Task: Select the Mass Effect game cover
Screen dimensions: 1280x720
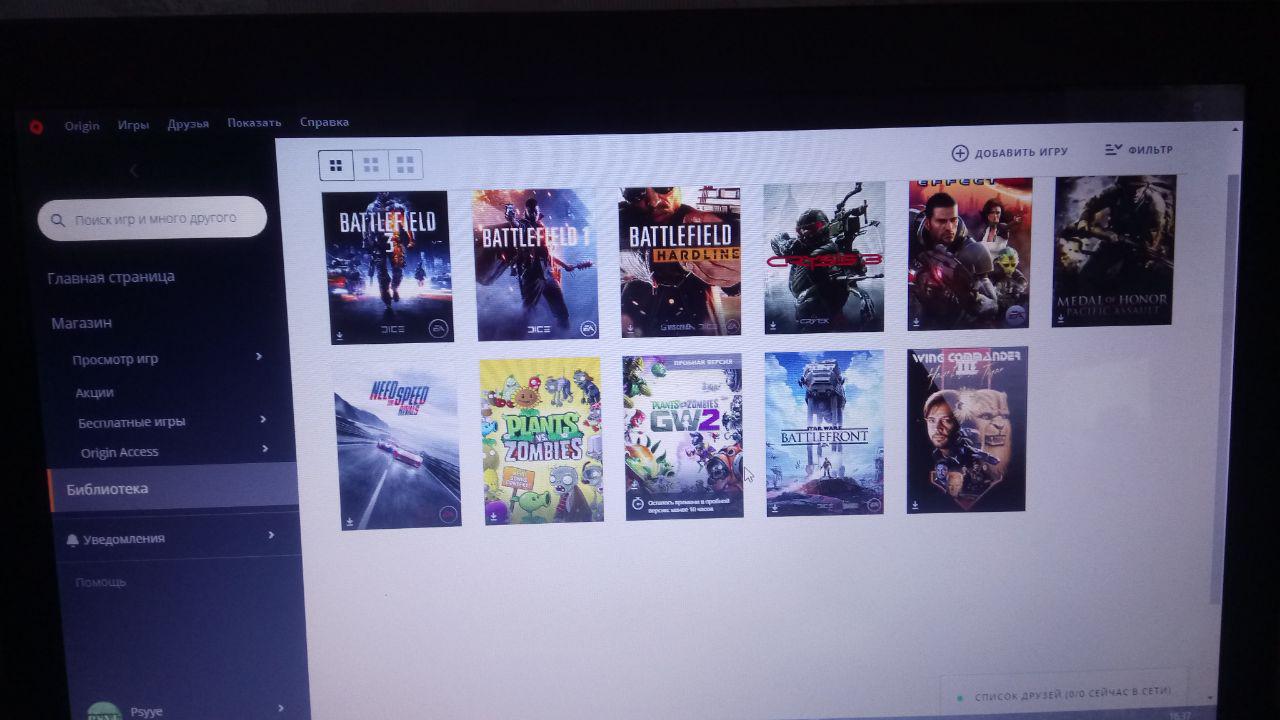Action: pos(969,254)
